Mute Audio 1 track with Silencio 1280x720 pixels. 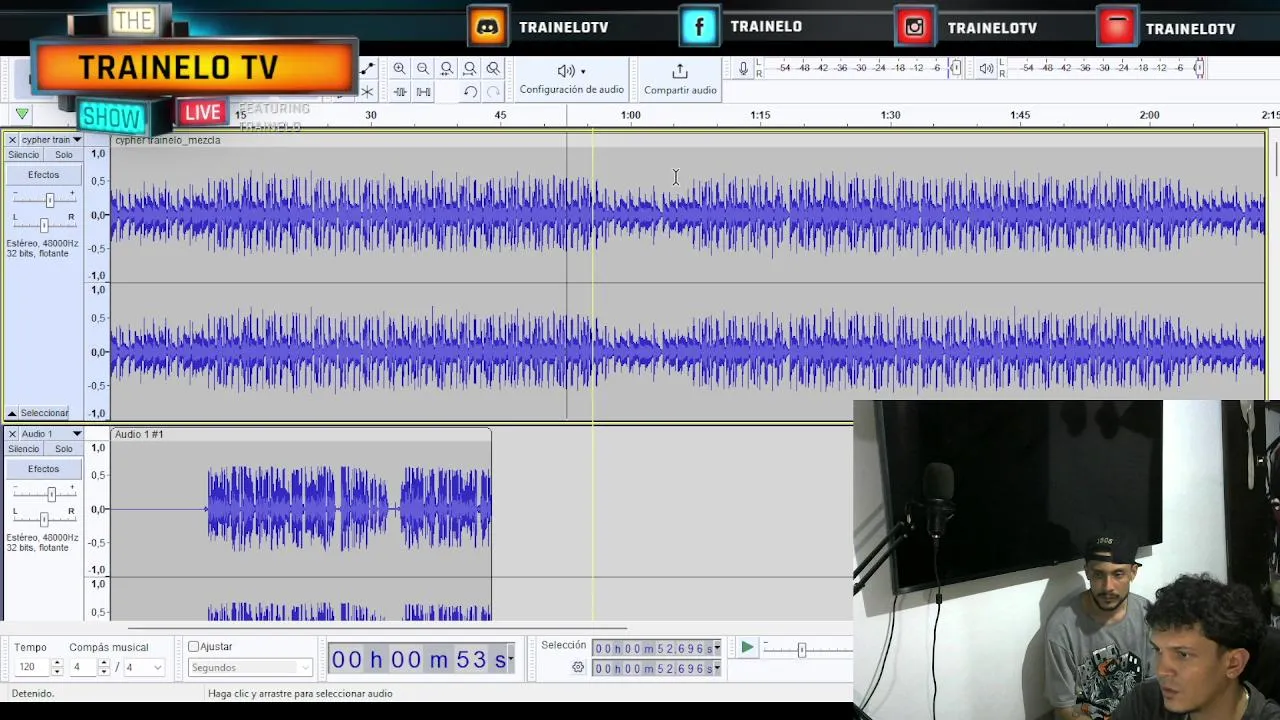point(24,449)
